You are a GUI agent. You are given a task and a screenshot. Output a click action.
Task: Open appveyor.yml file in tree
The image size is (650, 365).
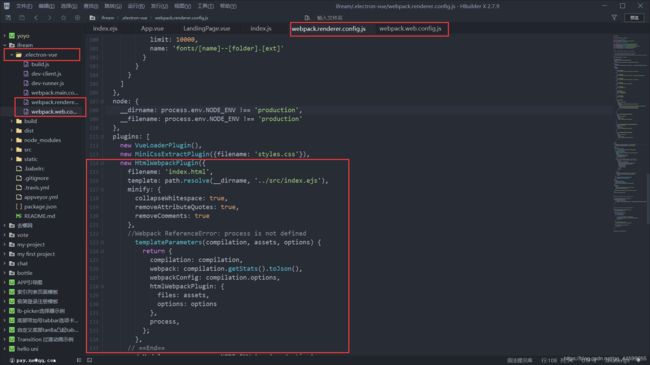tap(41, 197)
